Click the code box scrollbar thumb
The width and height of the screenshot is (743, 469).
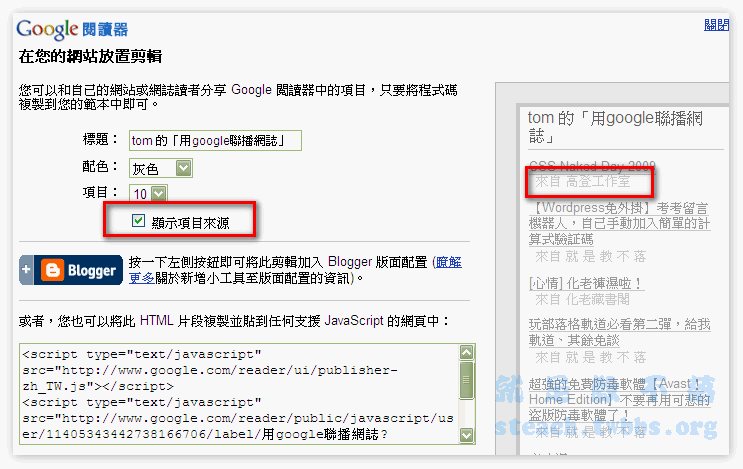[x=467, y=380]
